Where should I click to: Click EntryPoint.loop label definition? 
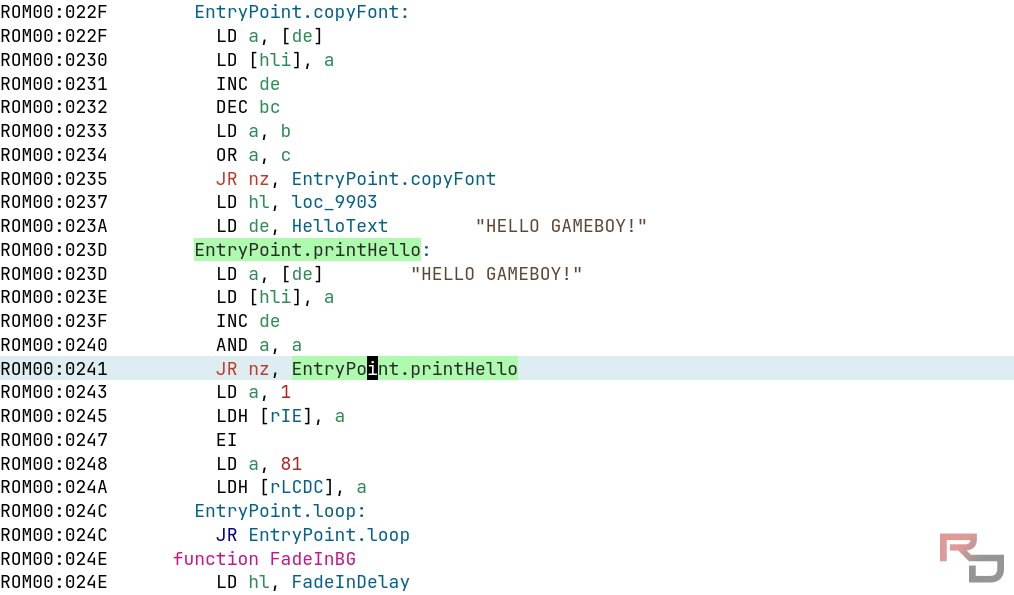[x=280, y=511]
